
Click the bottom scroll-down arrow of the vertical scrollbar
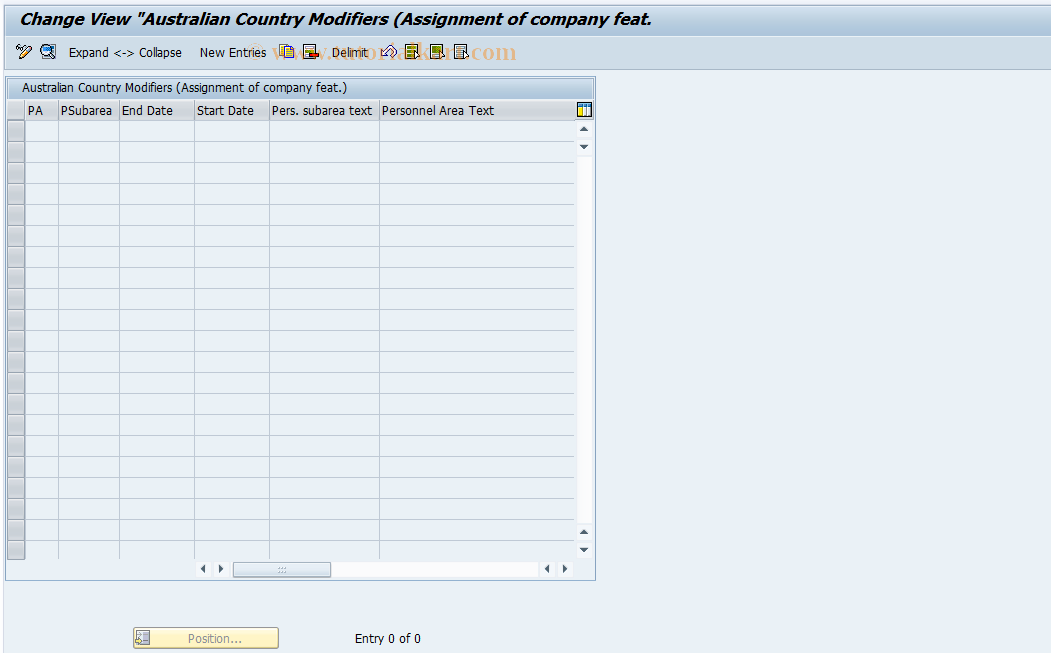pos(584,550)
